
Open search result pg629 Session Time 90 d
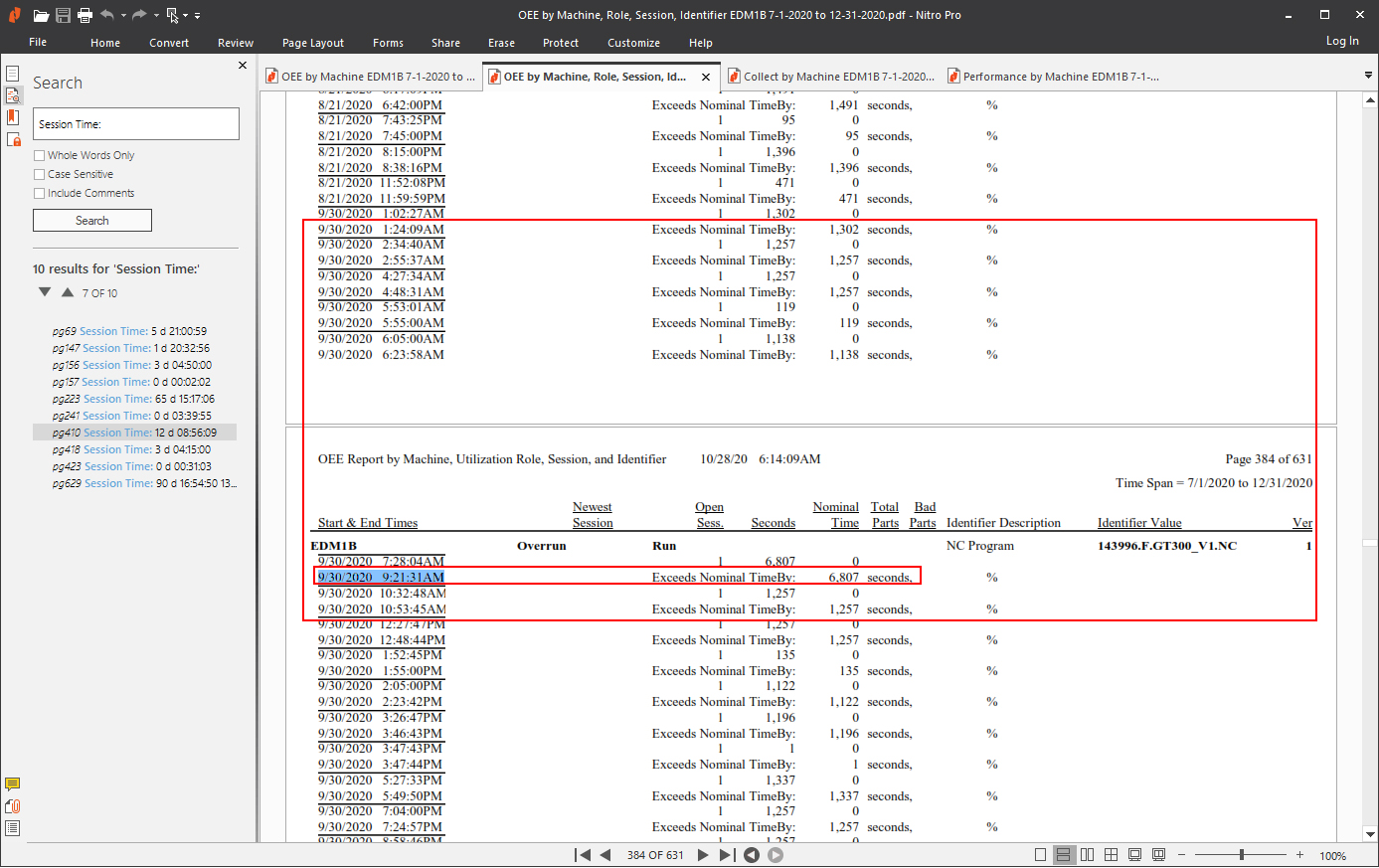coord(145,483)
